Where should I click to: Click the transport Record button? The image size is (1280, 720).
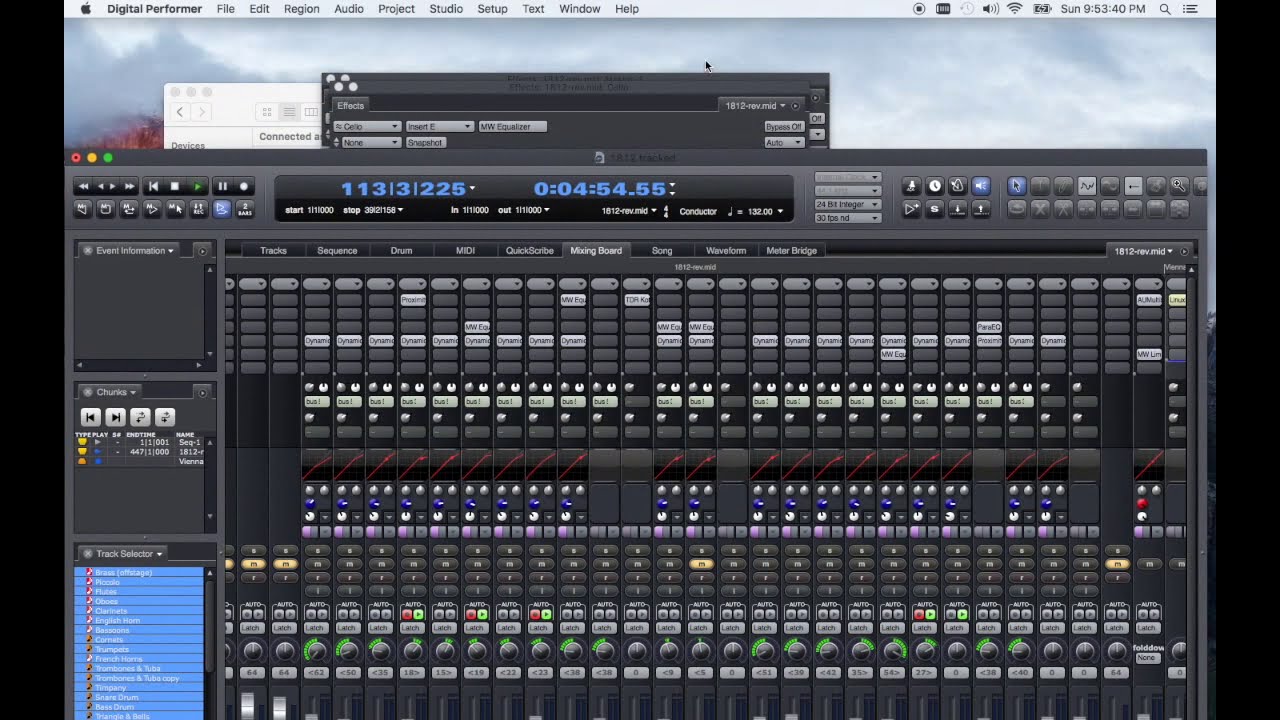pos(244,186)
